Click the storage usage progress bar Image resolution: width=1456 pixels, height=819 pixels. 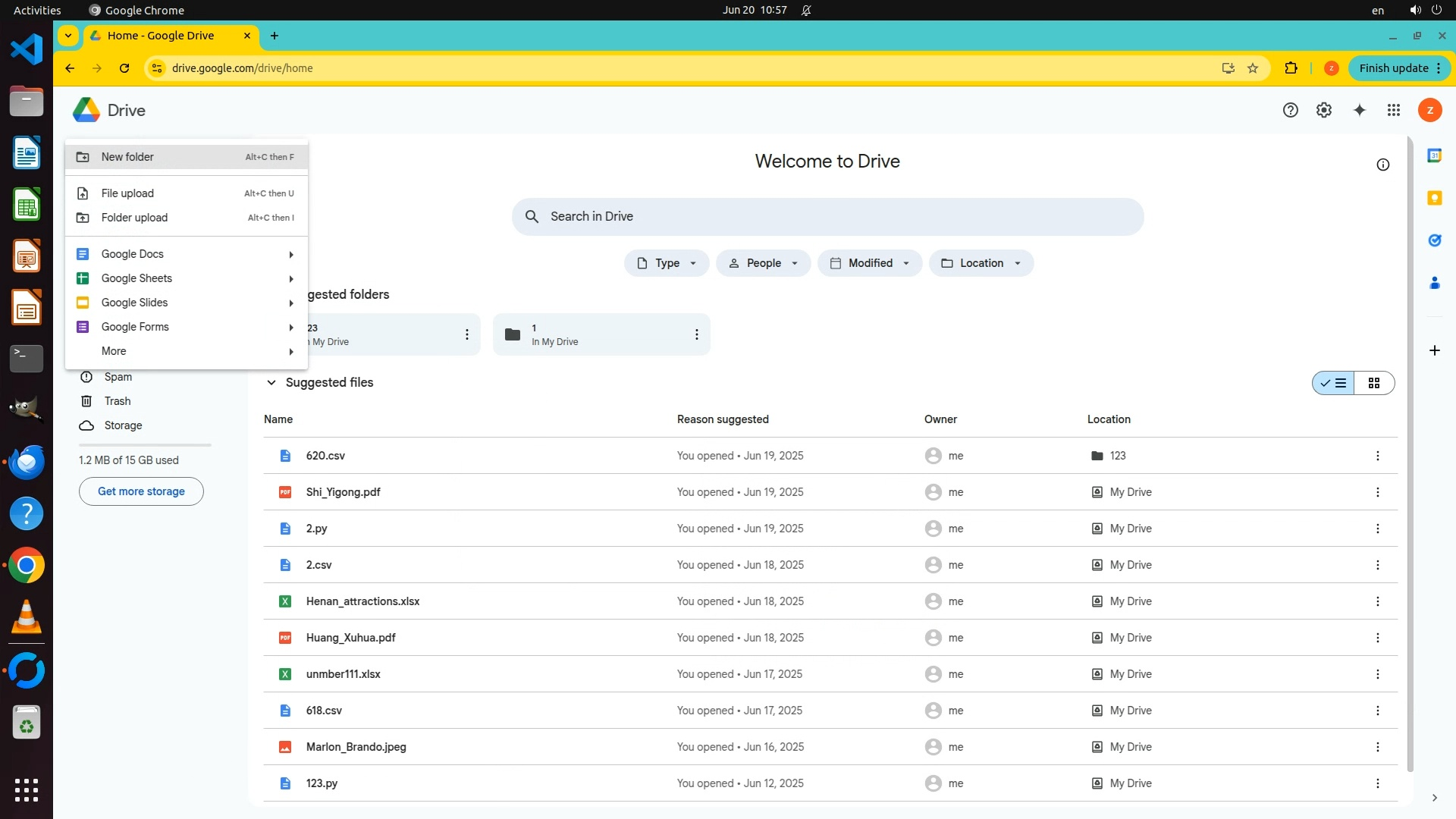145,445
